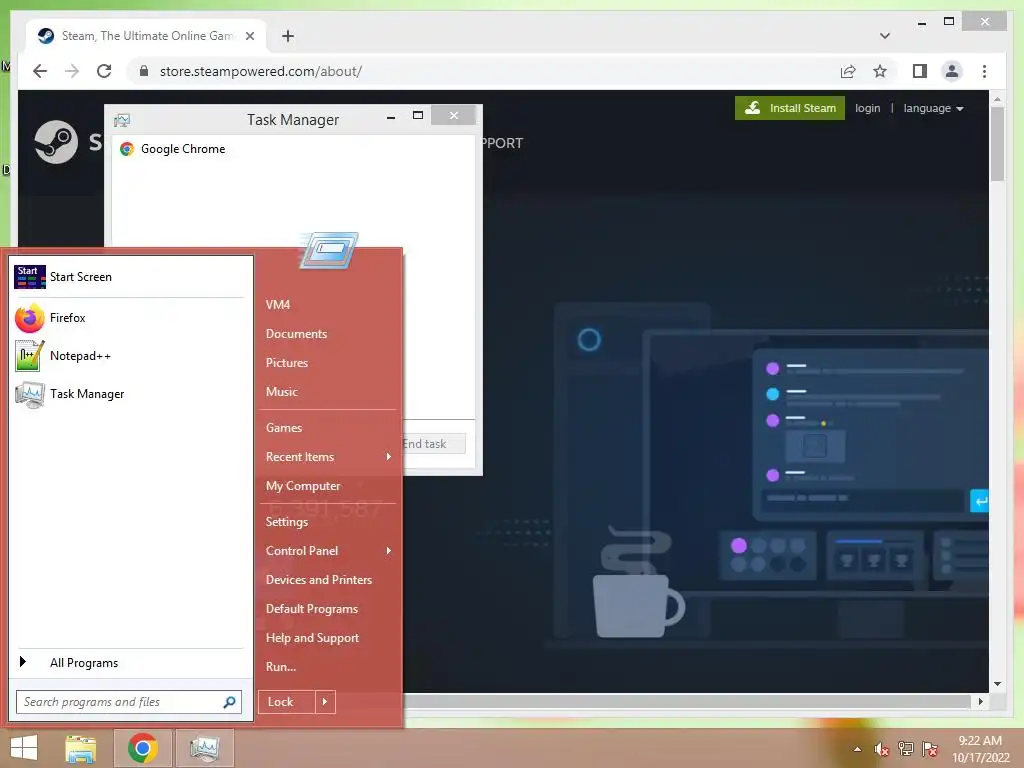Open Games from Start menu
This screenshot has width=1024, height=768.
coord(284,428)
